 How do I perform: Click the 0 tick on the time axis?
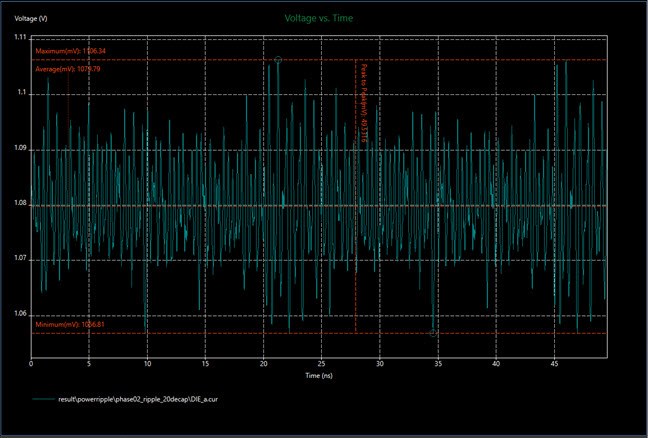click(31, 364)
